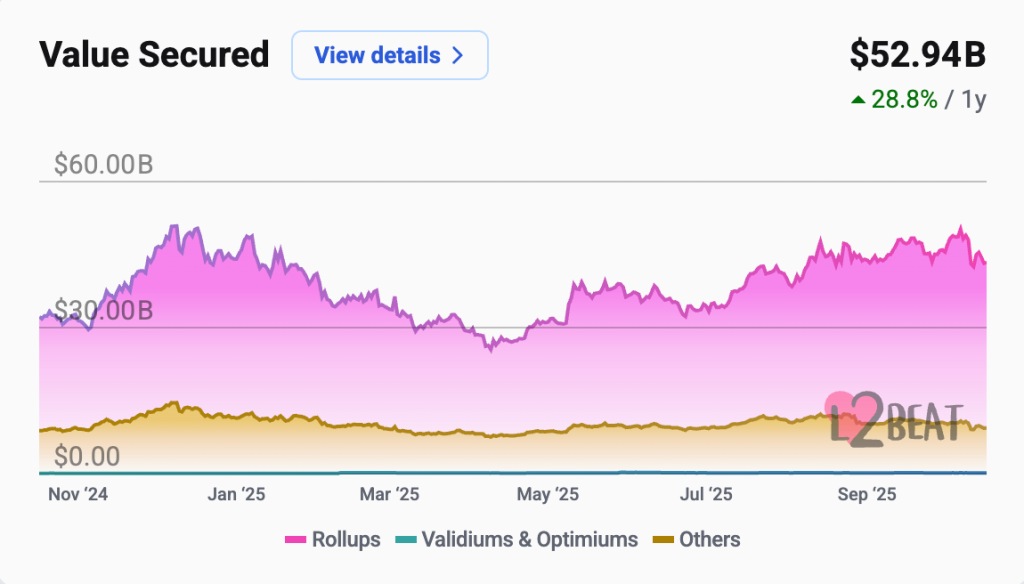Screen dimensions: 1024x584
Task: Click the View details button
Action: point(389,55)
